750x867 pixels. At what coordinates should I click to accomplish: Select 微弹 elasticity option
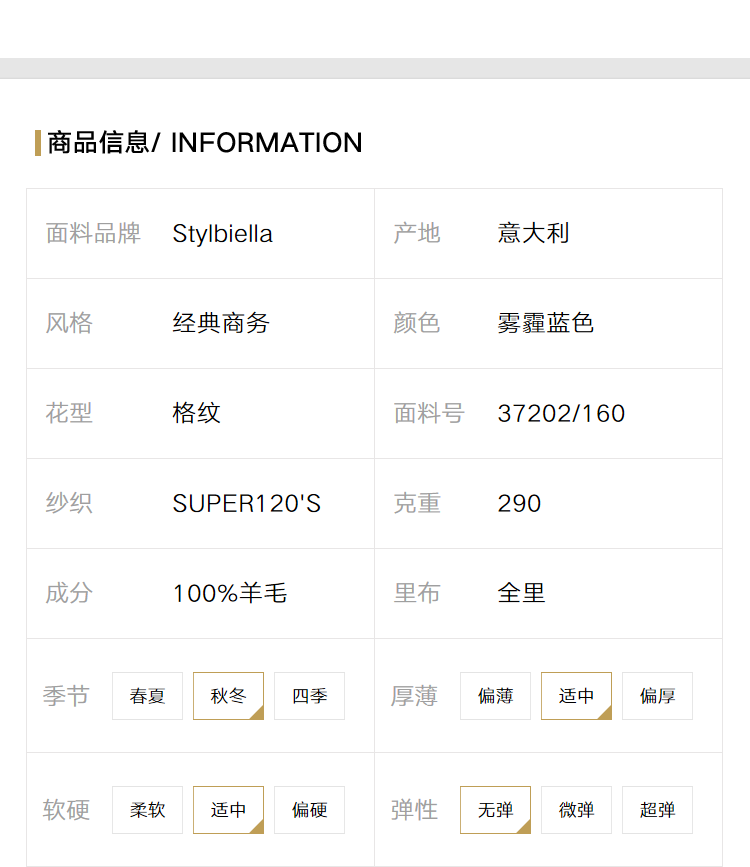click(576, 809)
